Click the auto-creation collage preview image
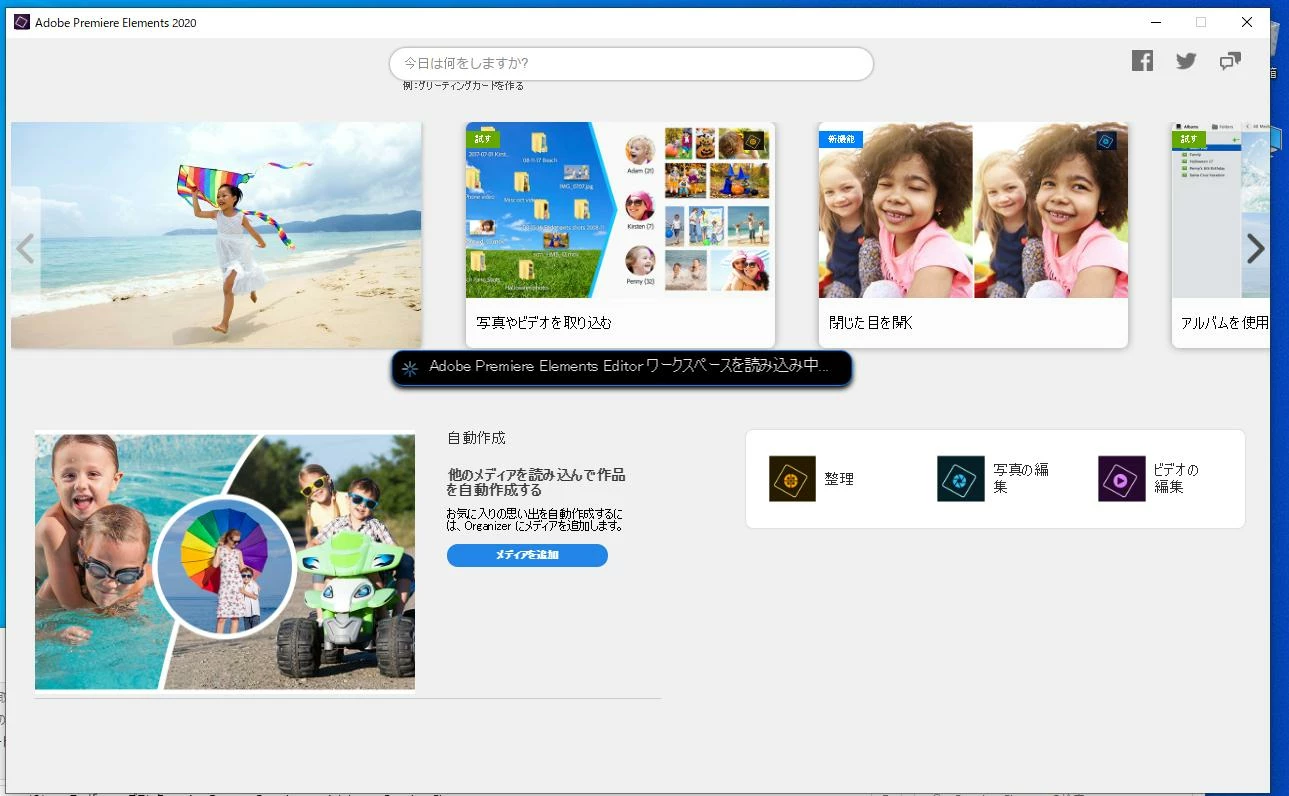Viewport: 1289px width, 796px height. coord(225,560)
